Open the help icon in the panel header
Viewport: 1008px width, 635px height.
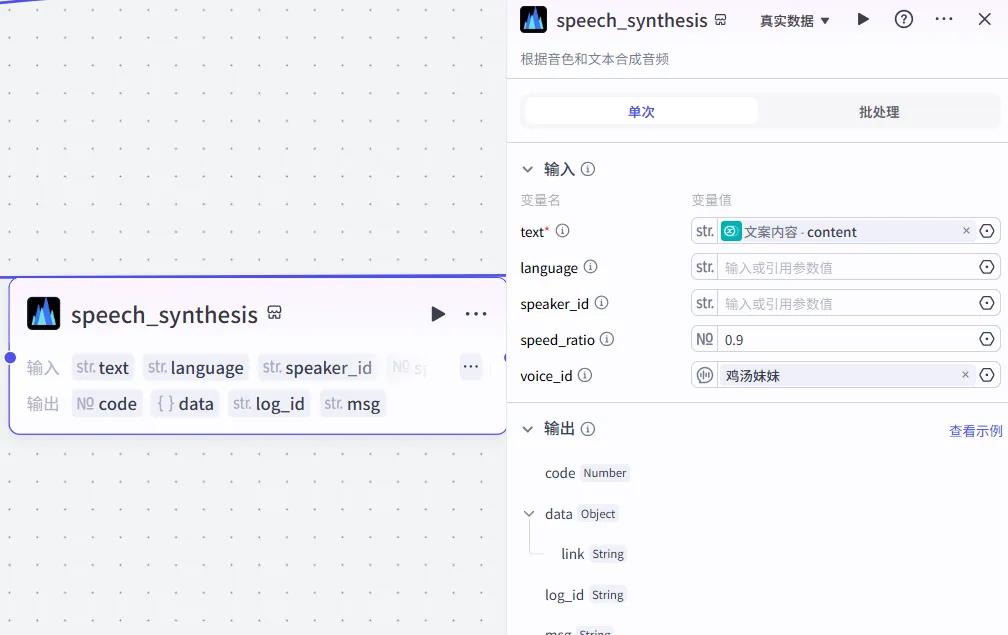click(x=903, y=19)
